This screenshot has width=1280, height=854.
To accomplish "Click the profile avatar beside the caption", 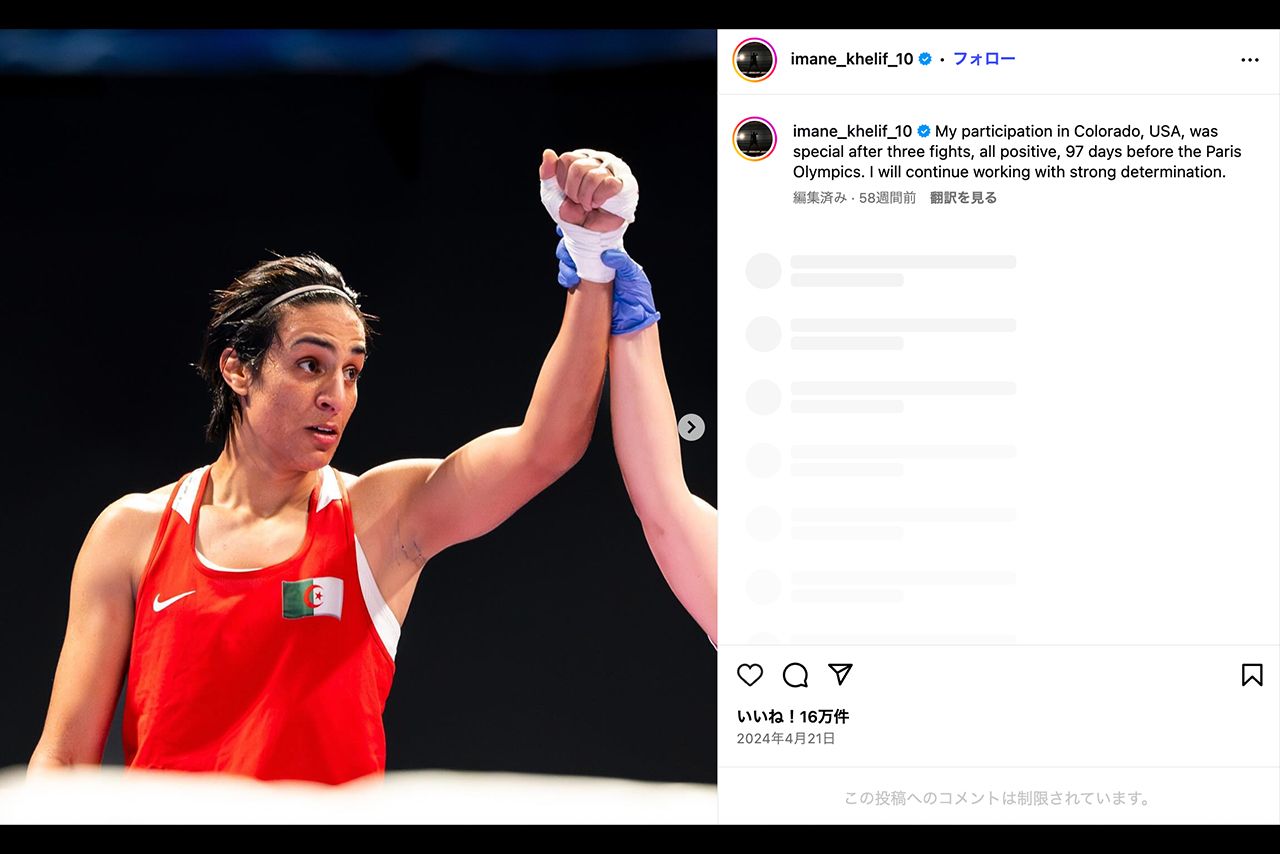I will [x=754, y=139].
